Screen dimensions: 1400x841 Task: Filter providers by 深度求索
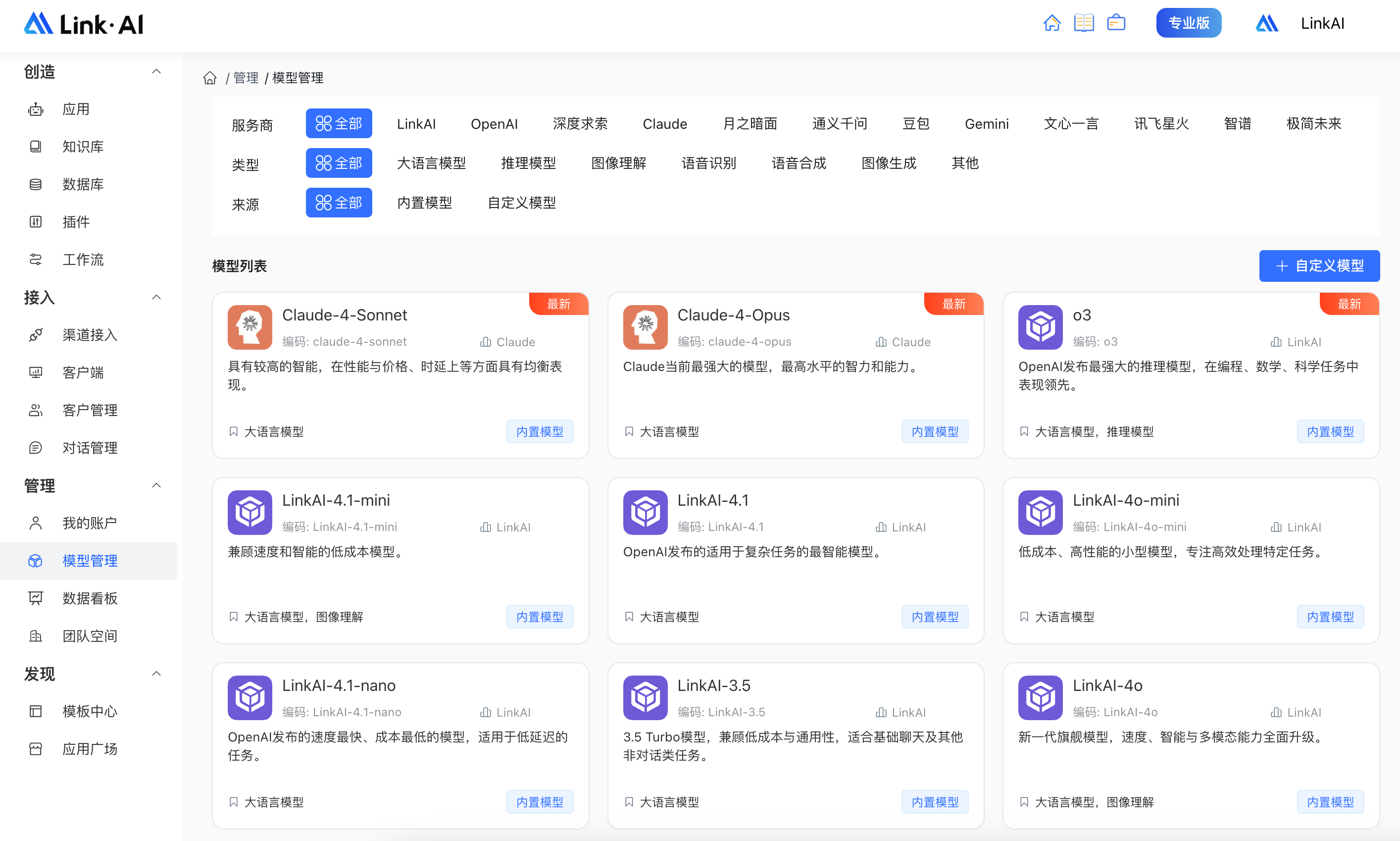click(580, 123)
